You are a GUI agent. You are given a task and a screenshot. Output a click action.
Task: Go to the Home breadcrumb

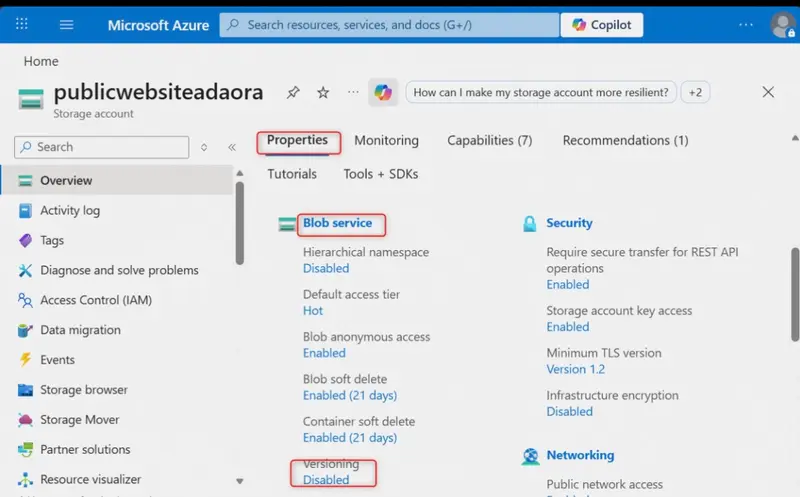[x=41, y=61]
